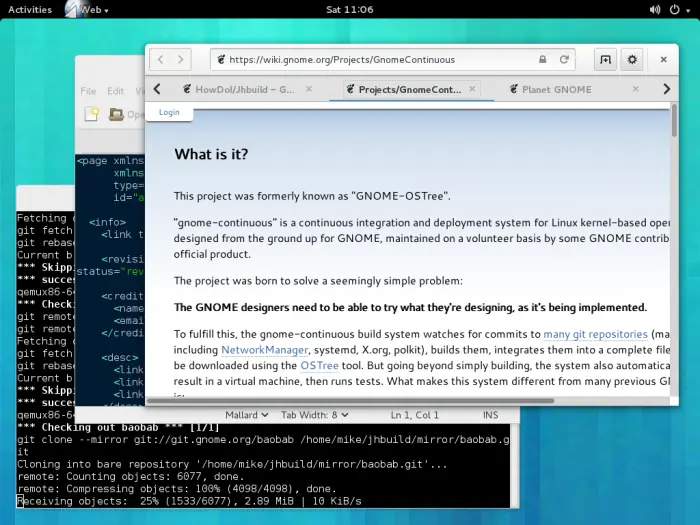Create a new document in gedit
Image resolution: width=700 pixels, height=525 pixels.
[x=92, y=114]
